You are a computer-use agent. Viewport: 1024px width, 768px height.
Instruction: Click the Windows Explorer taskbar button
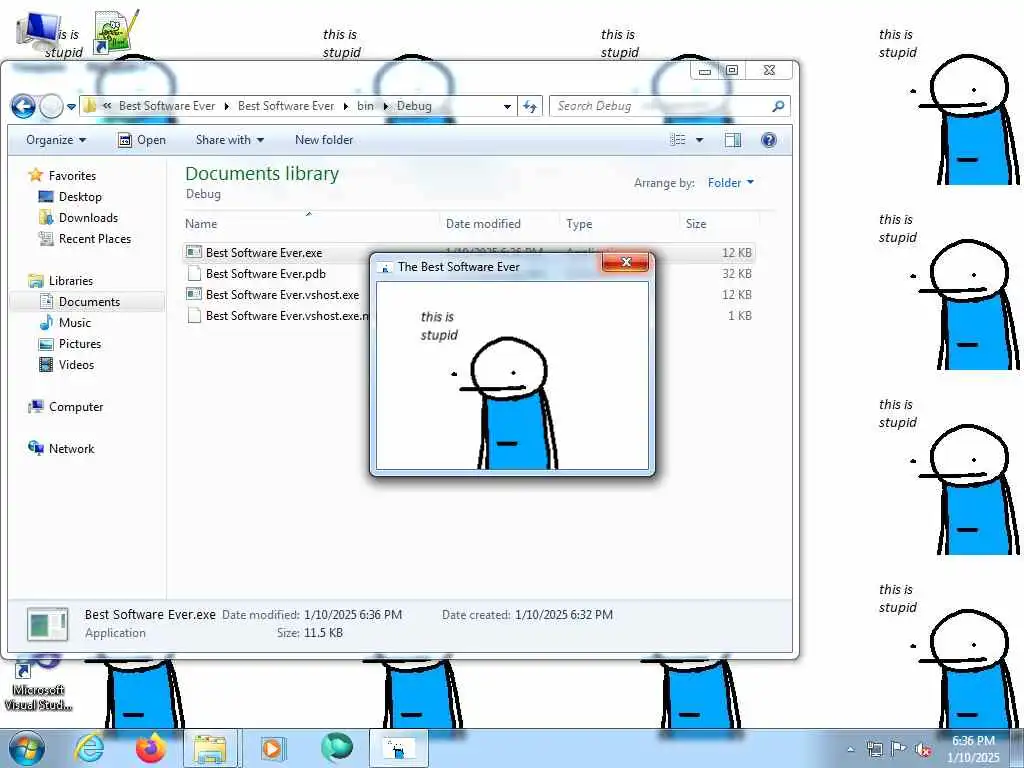(210, 748)
